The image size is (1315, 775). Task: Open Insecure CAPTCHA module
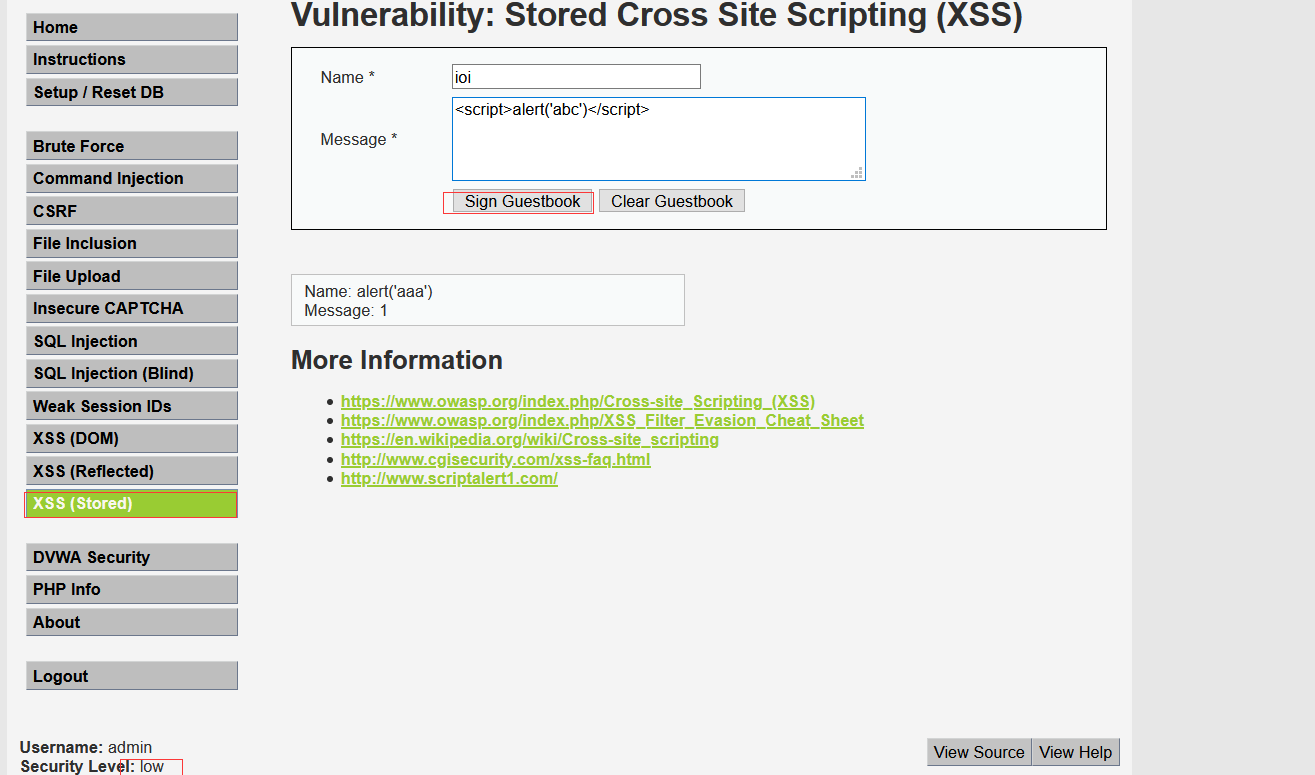132,308
